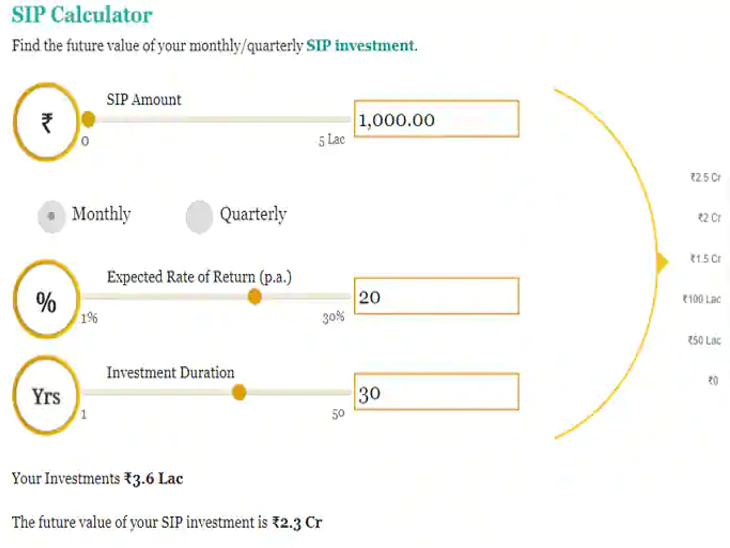Click the Investment Duration slider handle
Viewport: 730px width, 548px height.
(239, 393)
